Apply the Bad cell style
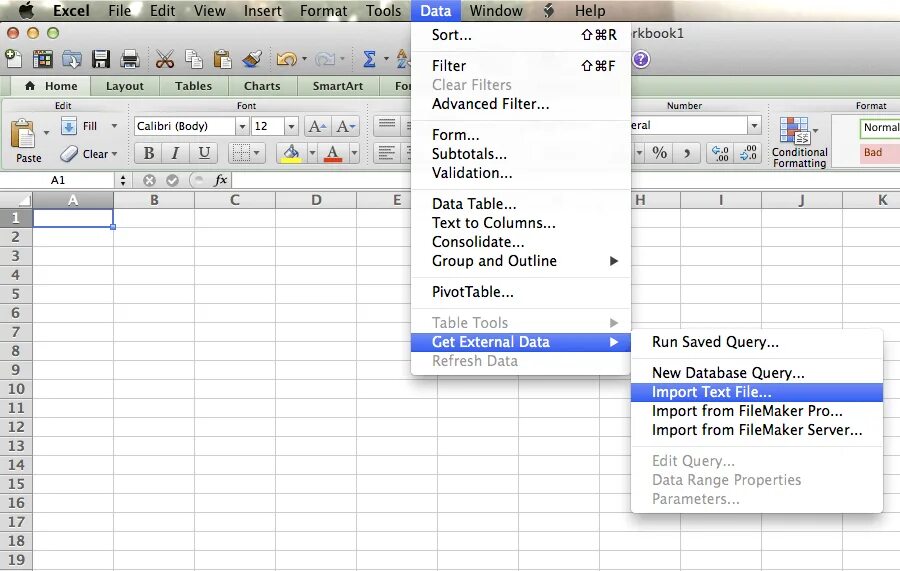This screenshot has width=900, height=571. 879,153
